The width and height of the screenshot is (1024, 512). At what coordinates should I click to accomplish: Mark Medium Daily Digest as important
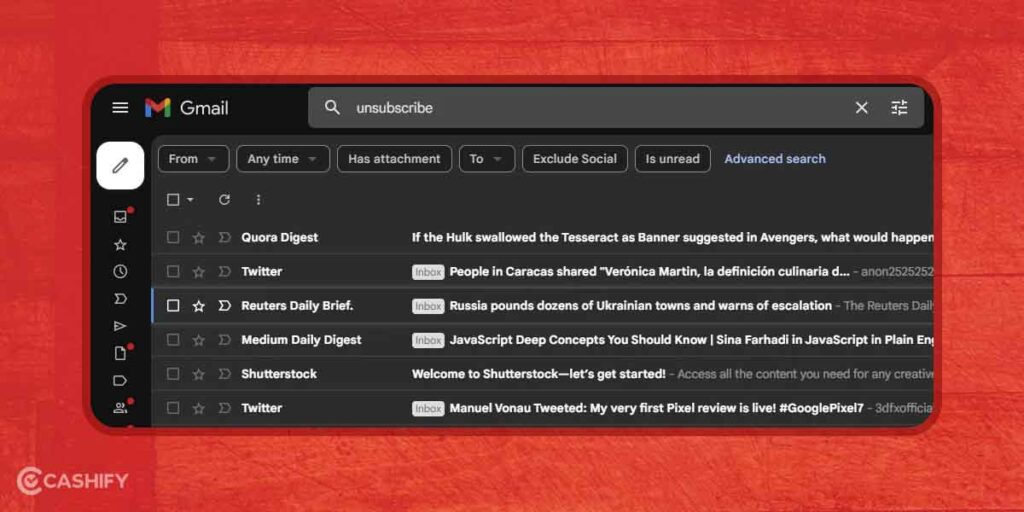click(225, 340)
